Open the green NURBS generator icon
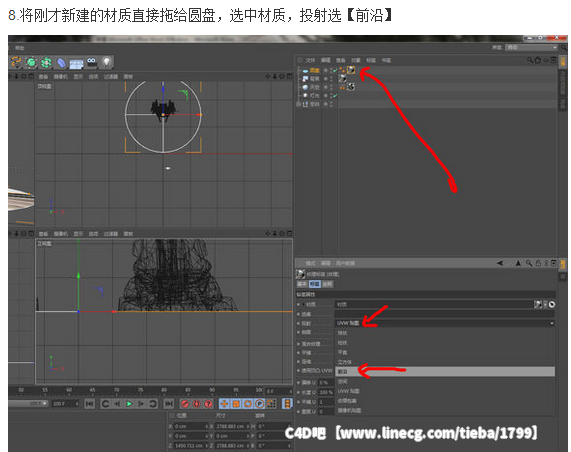 tap(31, 62)
